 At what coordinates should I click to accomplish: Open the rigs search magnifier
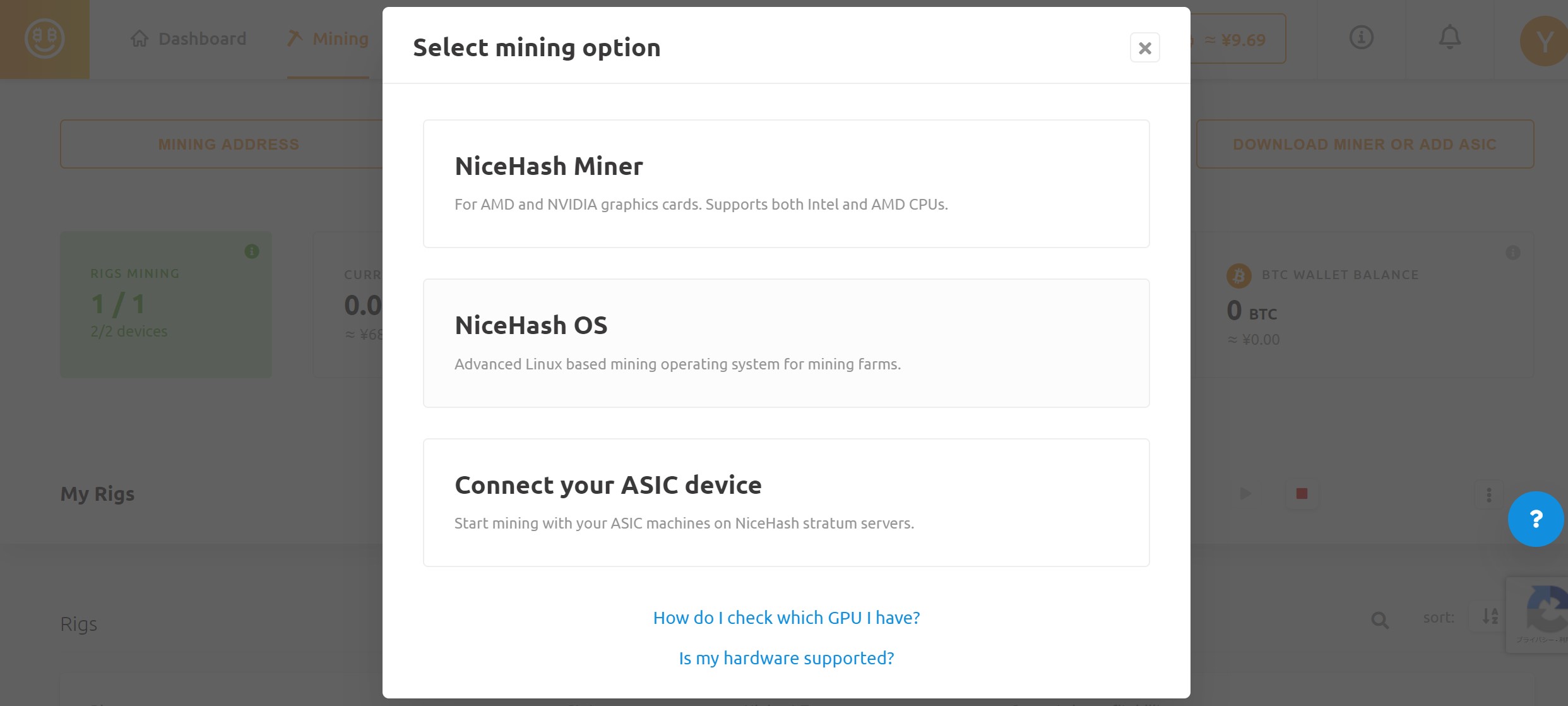(1379, 621)
